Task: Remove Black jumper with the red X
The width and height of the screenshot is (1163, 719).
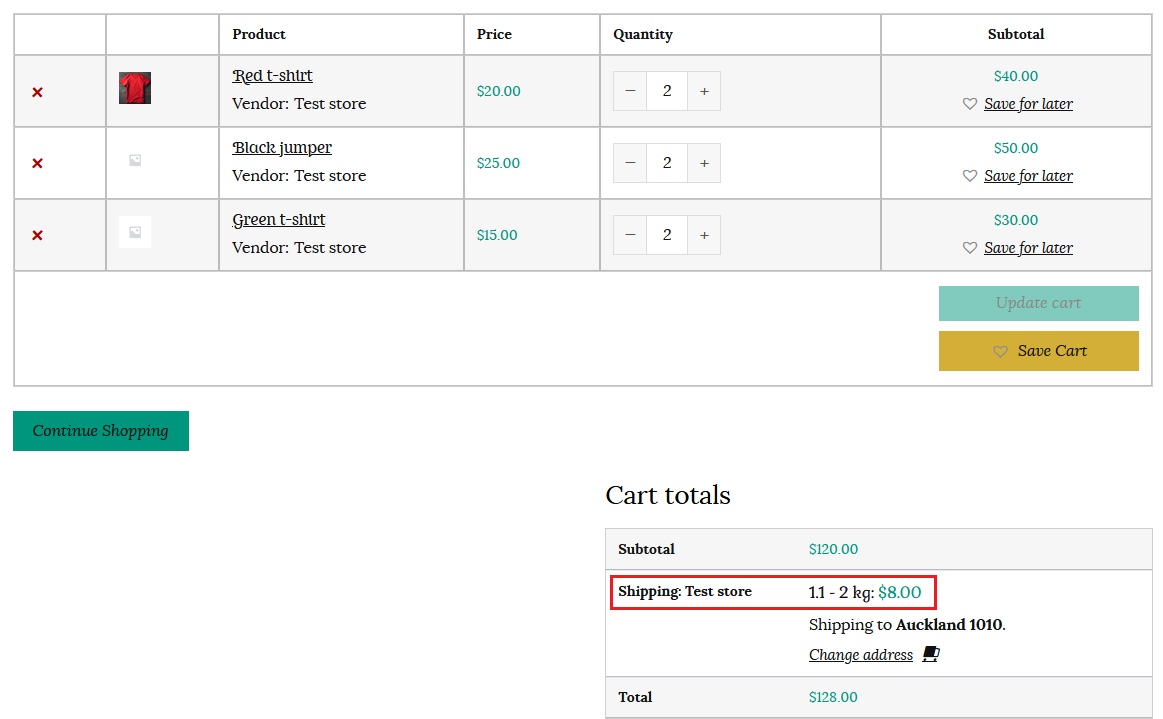Action: coord(37,163)
